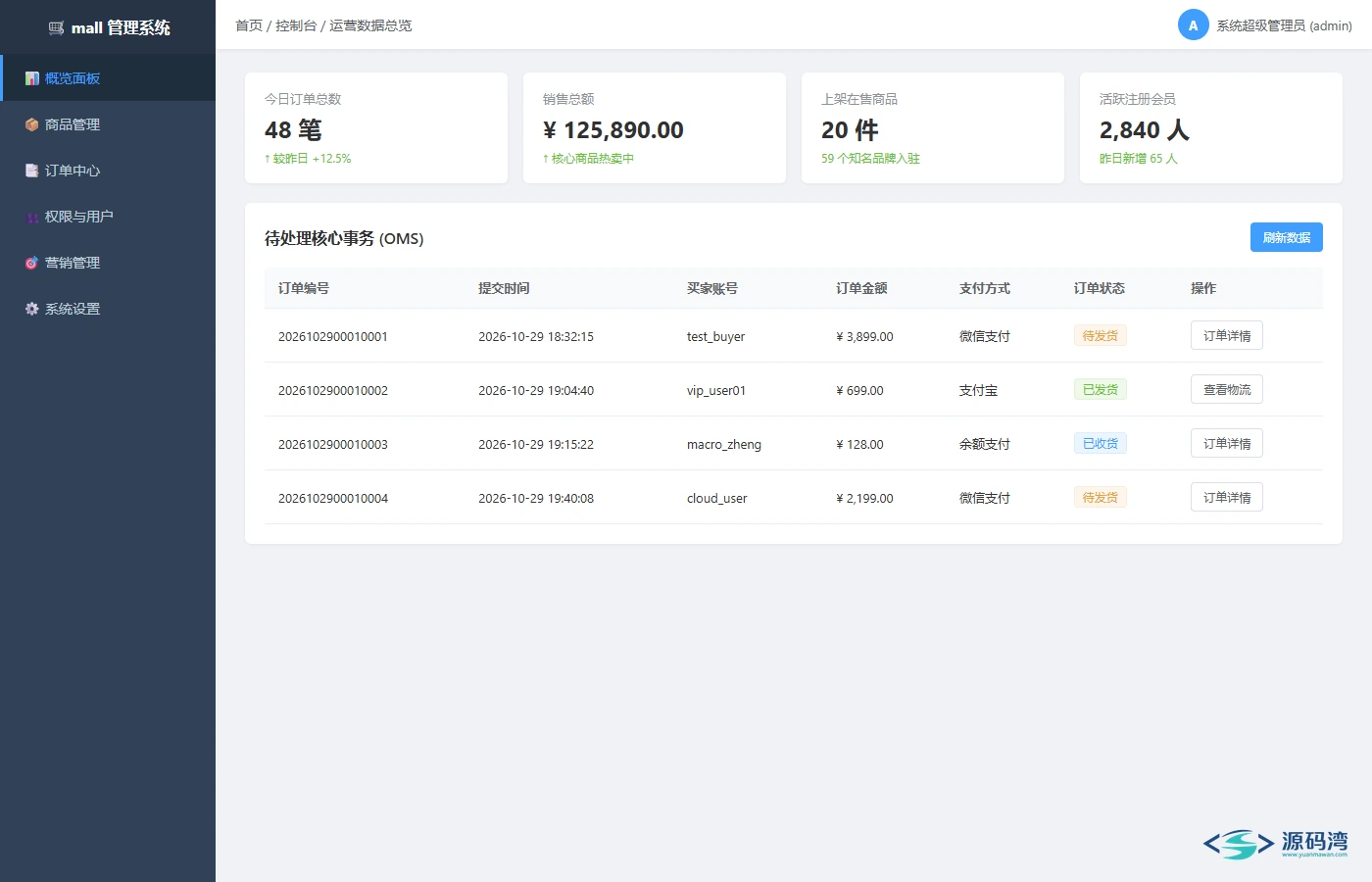Click the amount ¥ 2,199.00
1372x882 pixels.
click(x=864, y=498)
